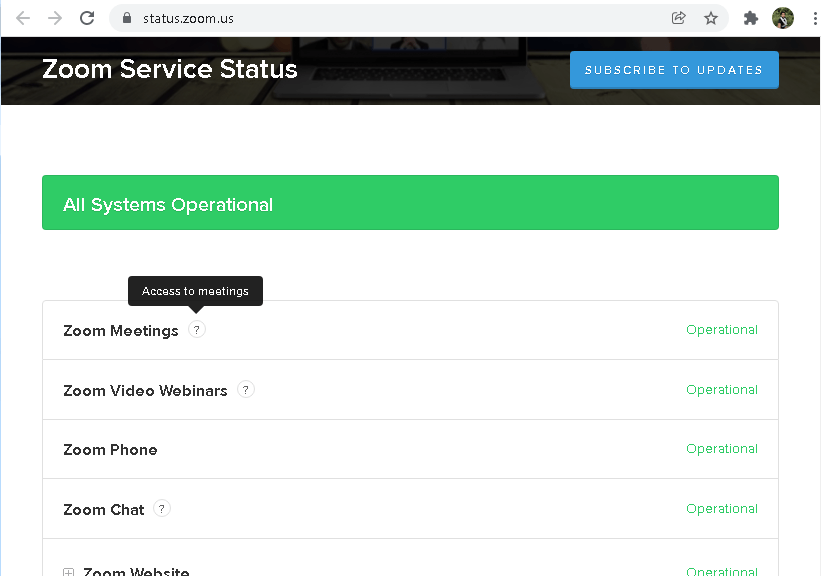The image size is (821, 576).
Task: Open the browser extensions puzzle icon
Action: (750, 18)
